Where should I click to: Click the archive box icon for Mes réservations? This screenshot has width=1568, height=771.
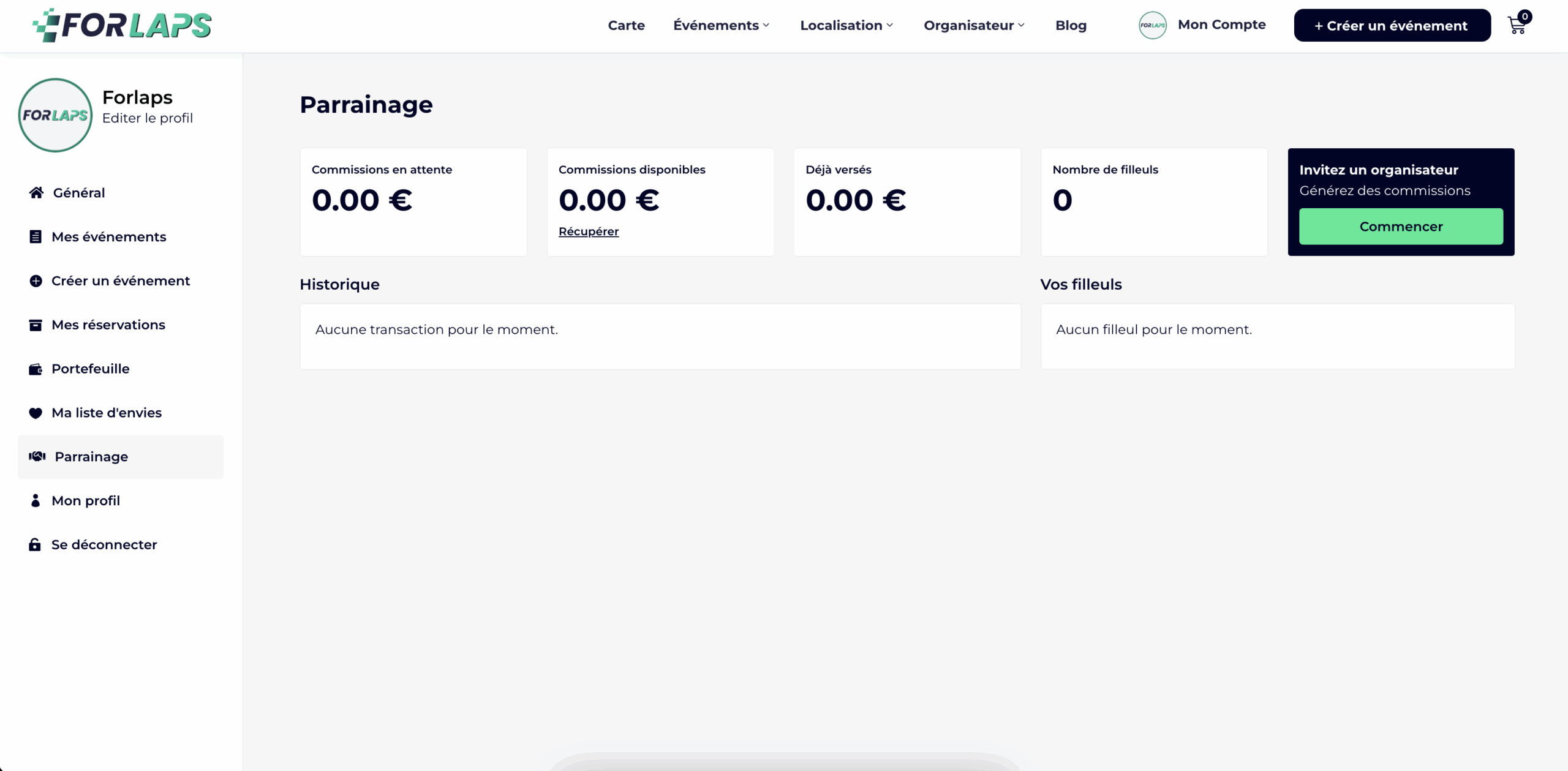click(36, 325)
